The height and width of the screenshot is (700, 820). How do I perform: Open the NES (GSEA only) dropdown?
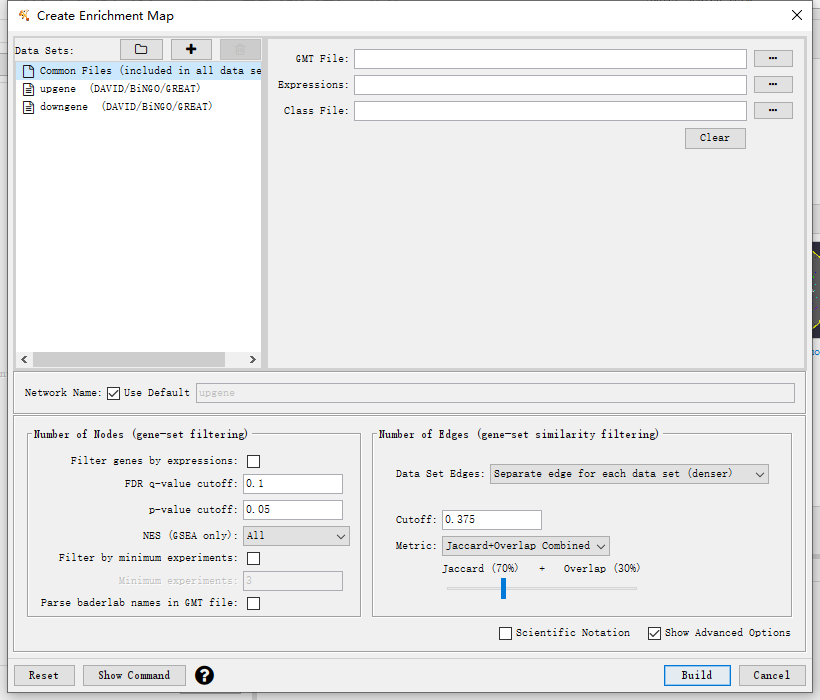(x=296, y=536)
